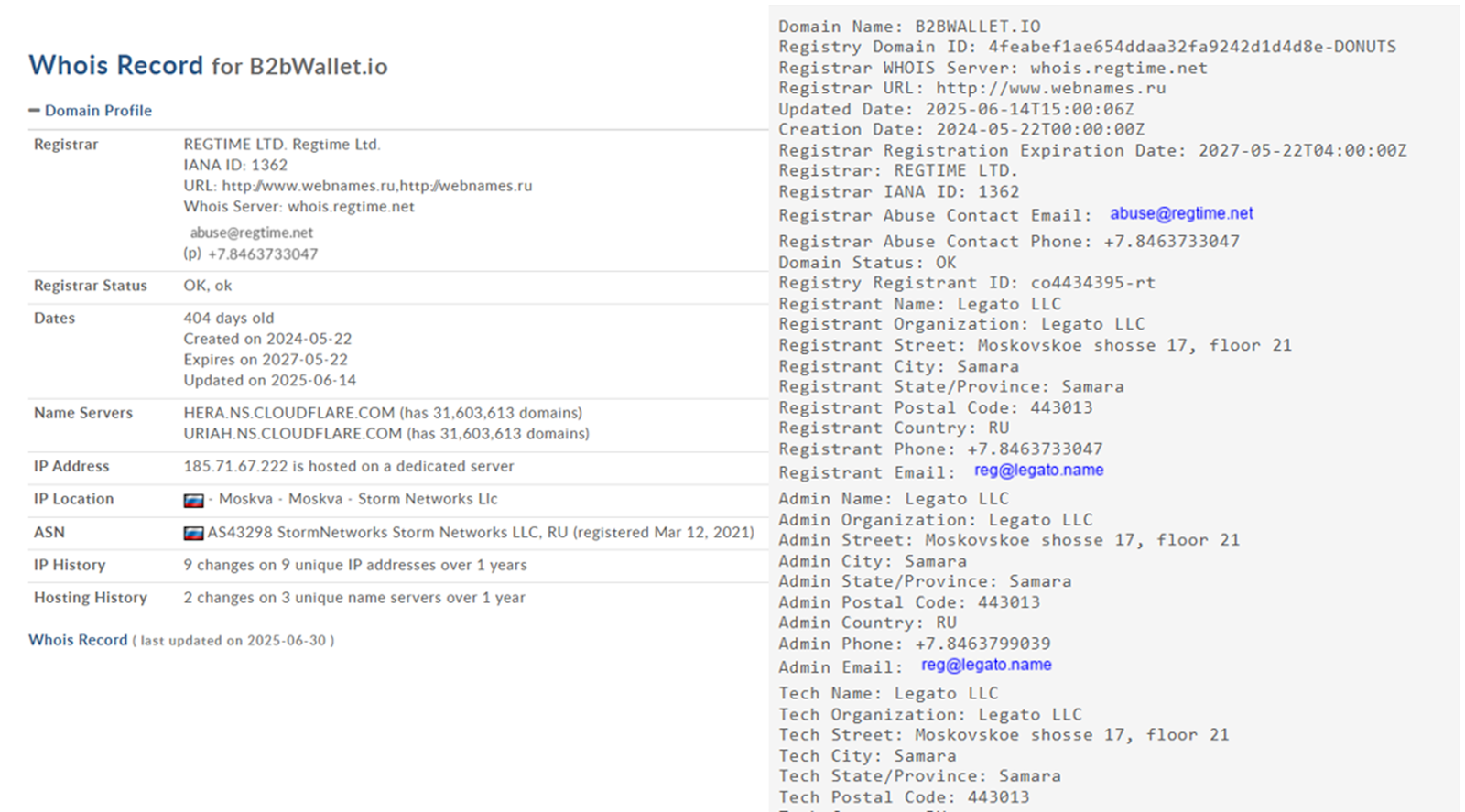
Task: Select the URIAH.NS.CLOUDFLARE.COM name server
Action: pyautogui.click(x=293, y=433)
